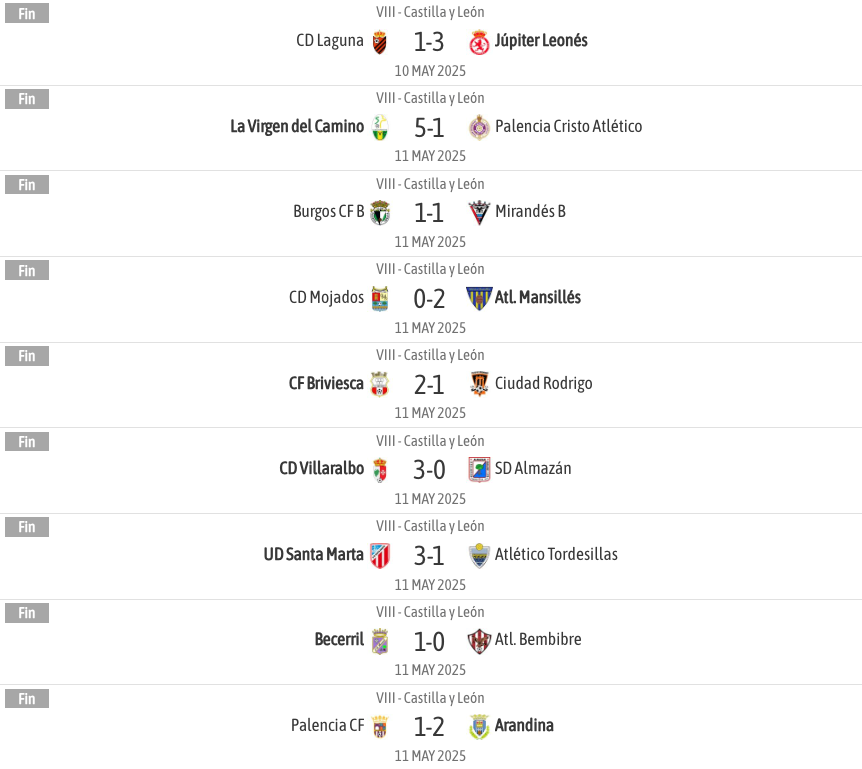
Task: Click the Fin status badge for CD Mojados match
Action: (x=27, y=270)
